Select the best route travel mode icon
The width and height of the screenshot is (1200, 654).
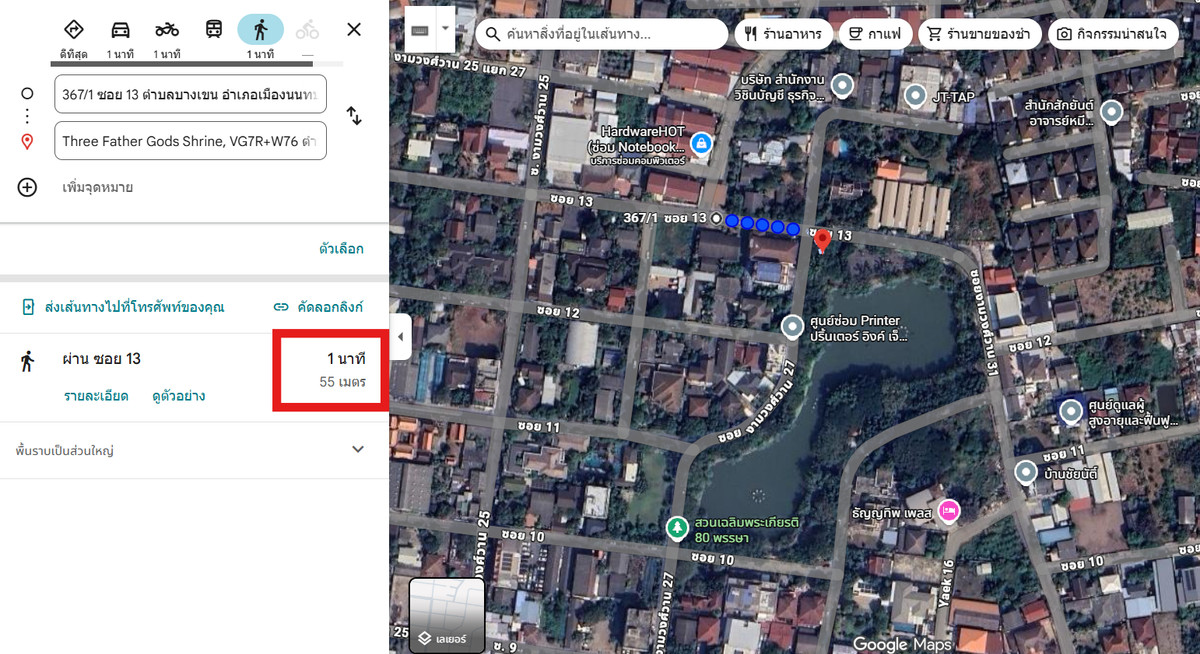[x=73, y=30]
